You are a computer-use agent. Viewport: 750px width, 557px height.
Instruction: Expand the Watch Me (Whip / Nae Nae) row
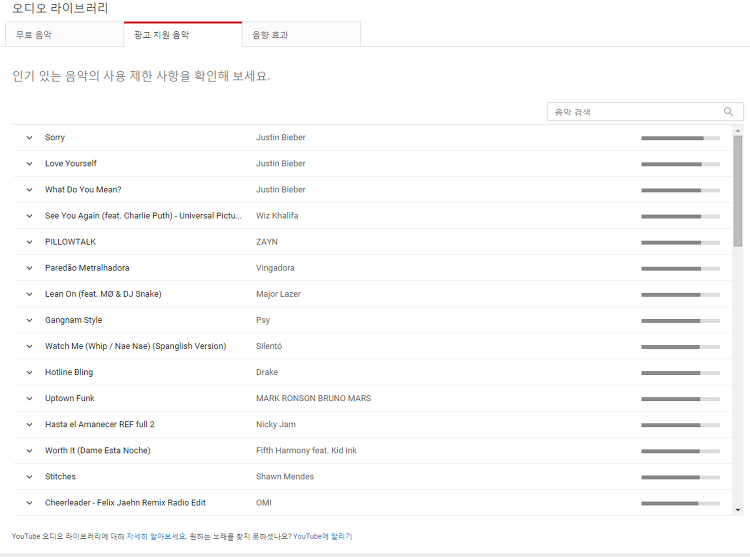click(x=29, y=346)
